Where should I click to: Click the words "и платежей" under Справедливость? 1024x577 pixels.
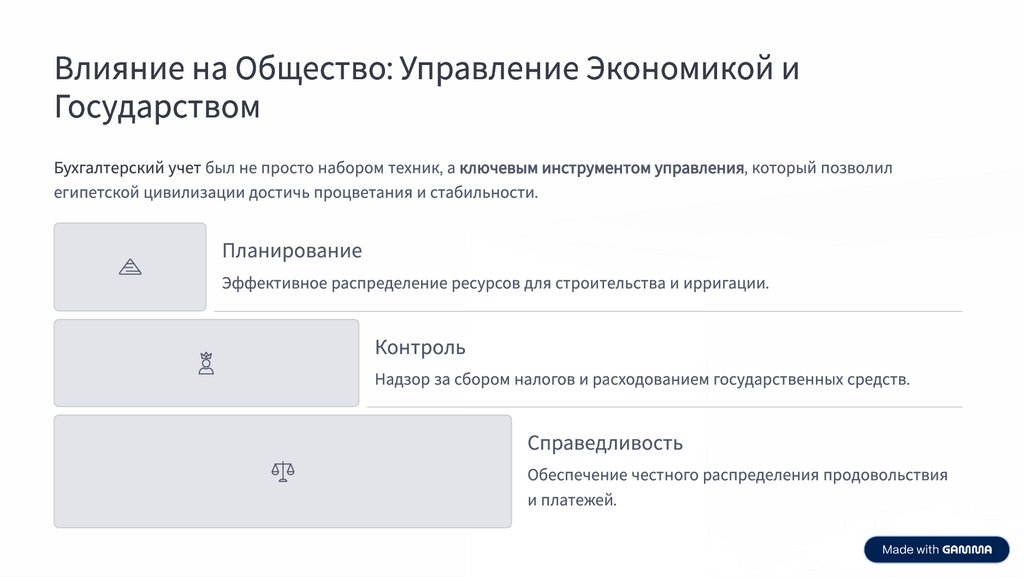tap(572, 499)
